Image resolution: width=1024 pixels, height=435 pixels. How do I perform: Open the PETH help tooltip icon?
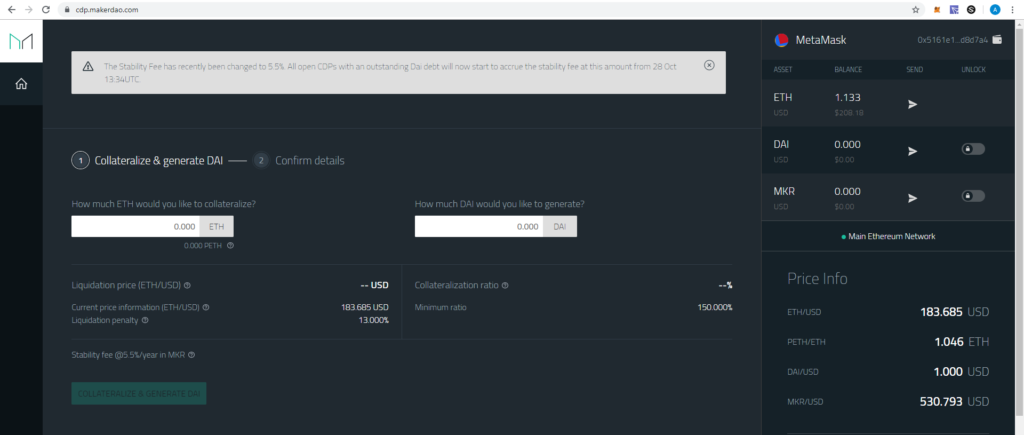point(231,246)
